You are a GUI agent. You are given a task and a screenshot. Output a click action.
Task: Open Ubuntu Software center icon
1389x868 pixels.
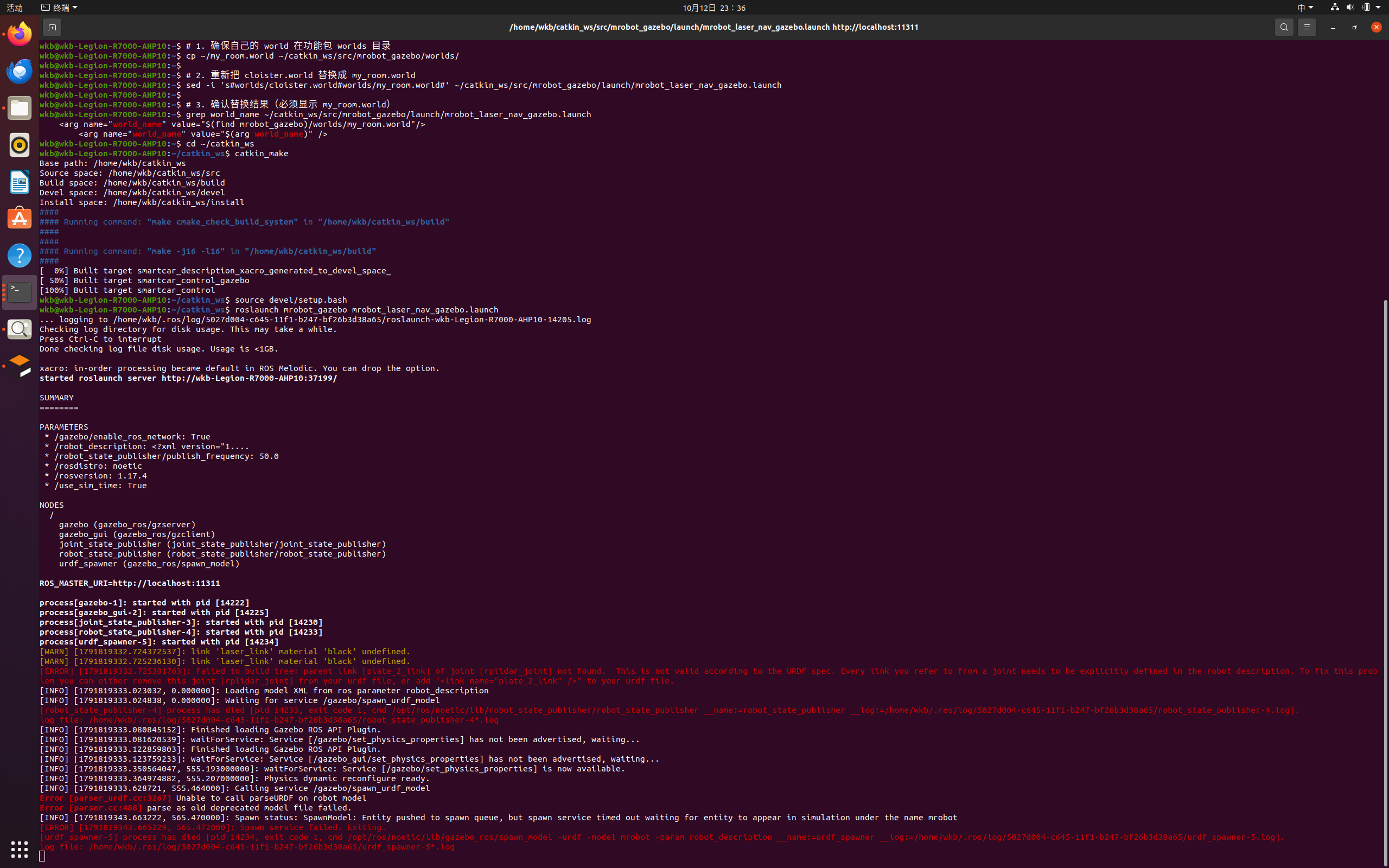pyautogui.click(x=20, y=219)
